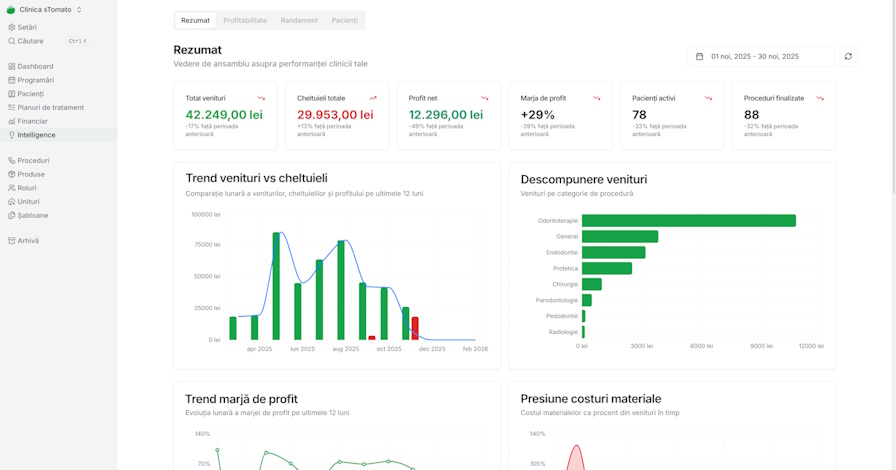Open Dashboard from the sidebar
The image size is (896, 470).
34,66
